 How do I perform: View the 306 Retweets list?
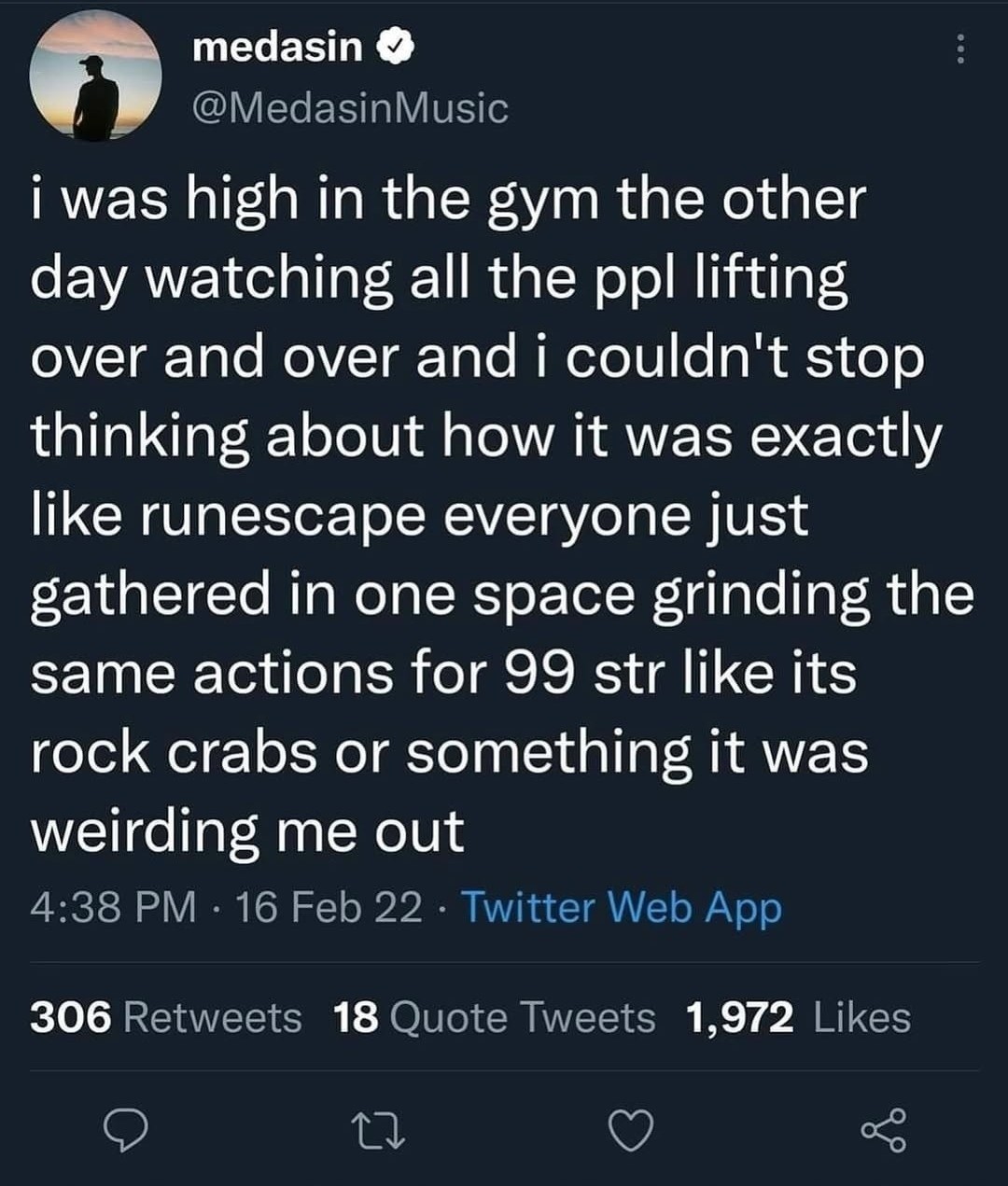(x=166, y=1017)
